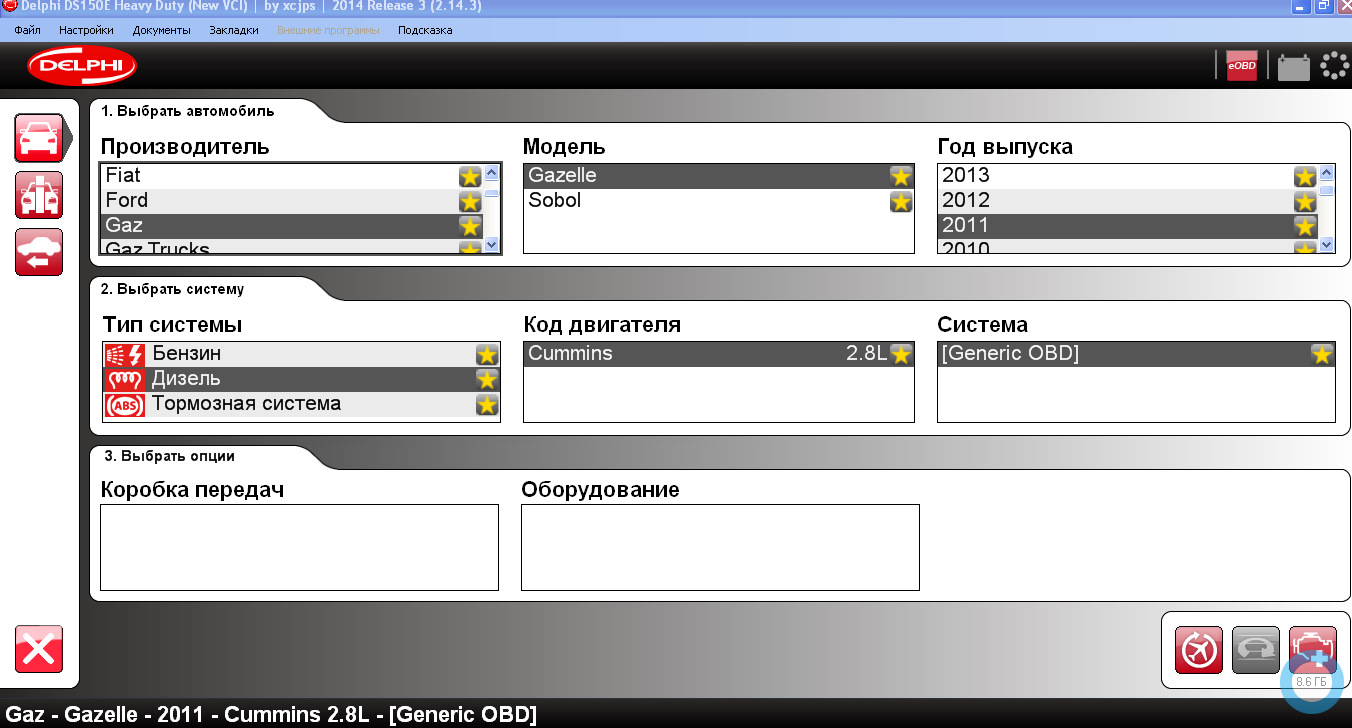
Task: Select Gaz in the manufacturer list
Action: coord(291,226)
